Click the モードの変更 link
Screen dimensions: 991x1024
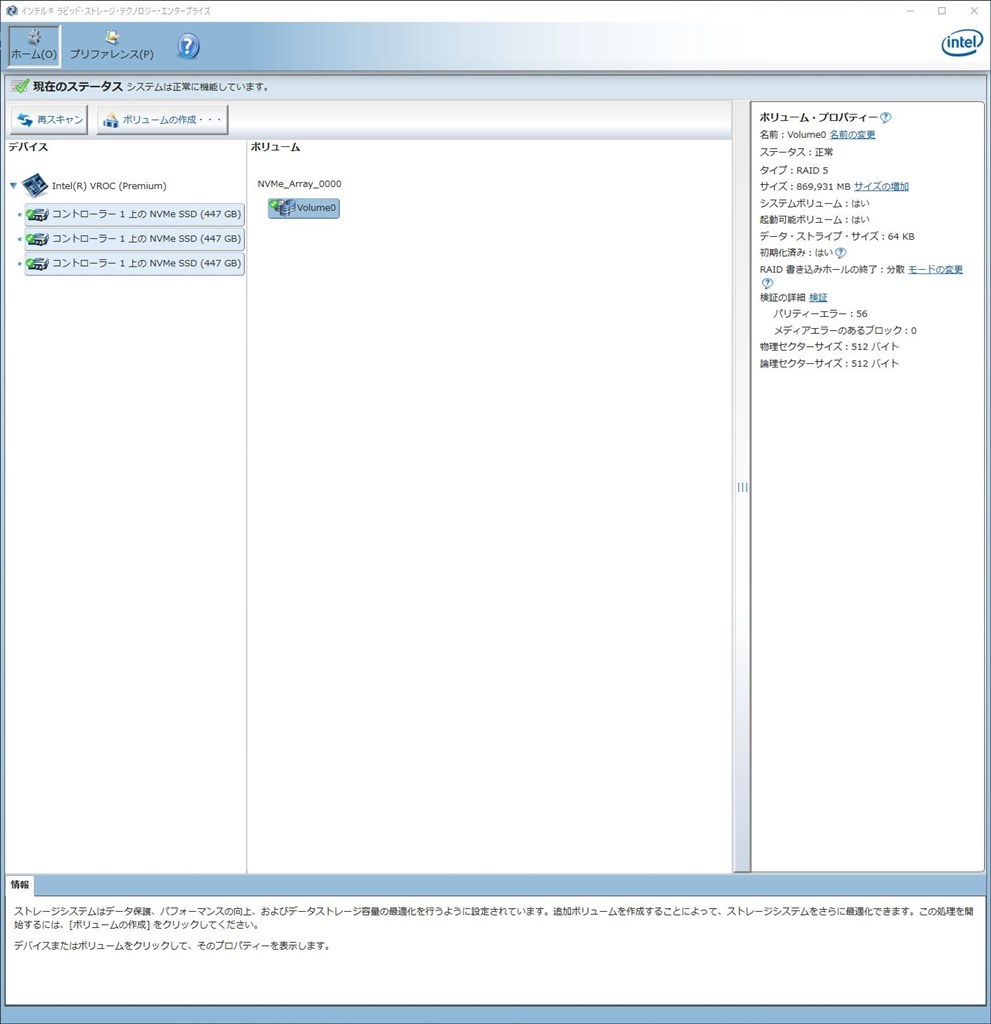pos(935,269)
